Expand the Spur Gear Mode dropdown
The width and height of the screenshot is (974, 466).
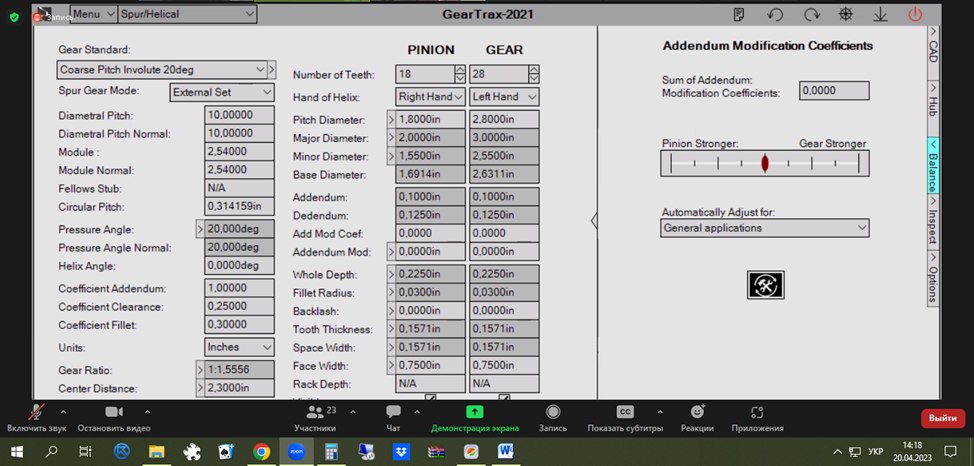tap(220, 92)
